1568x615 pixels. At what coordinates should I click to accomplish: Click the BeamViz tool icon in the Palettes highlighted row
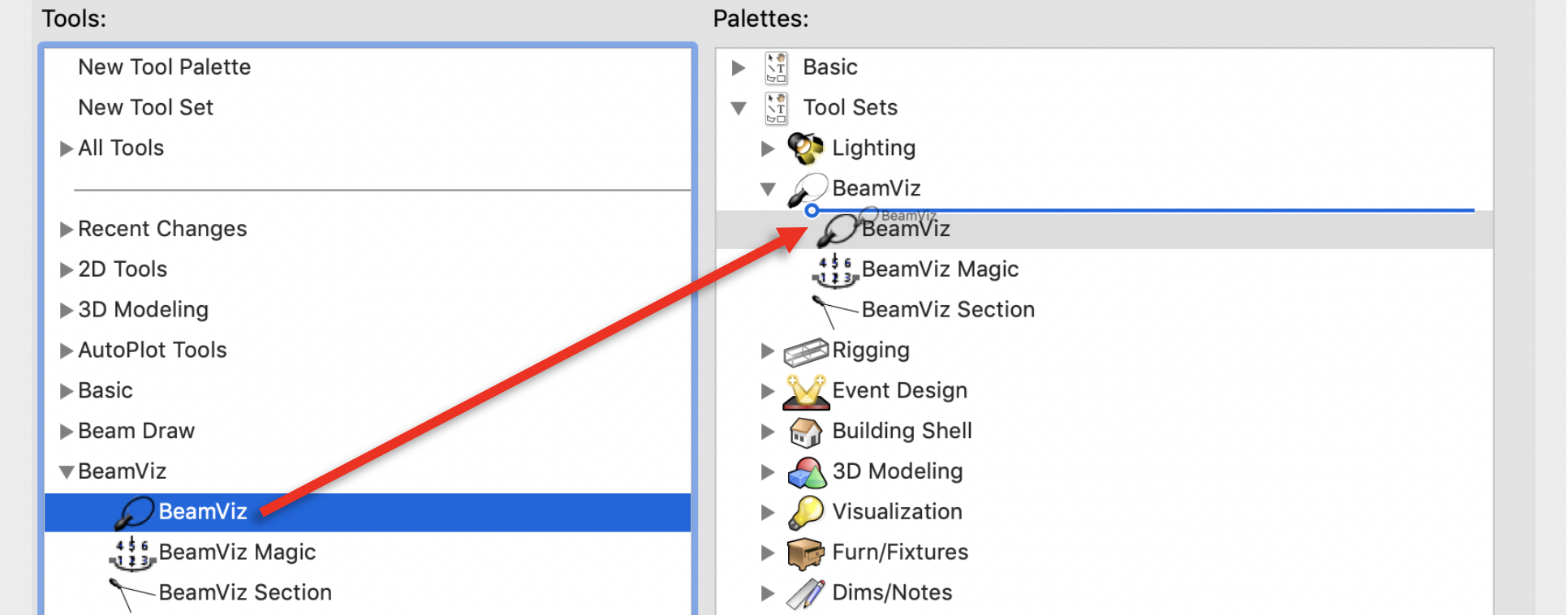837,230
